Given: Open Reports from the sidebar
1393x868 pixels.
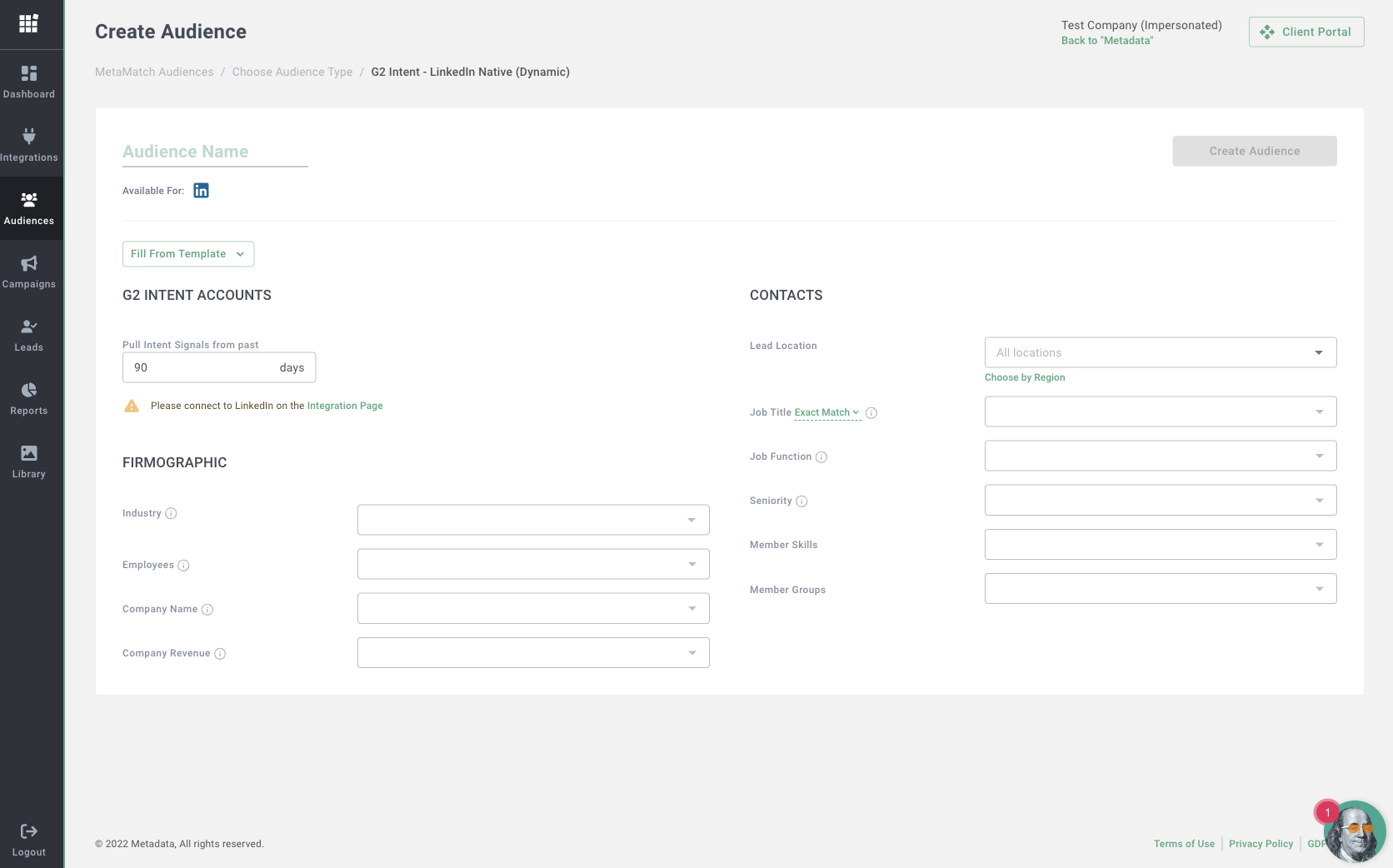Looking at the screenshot, I should 29,398.
